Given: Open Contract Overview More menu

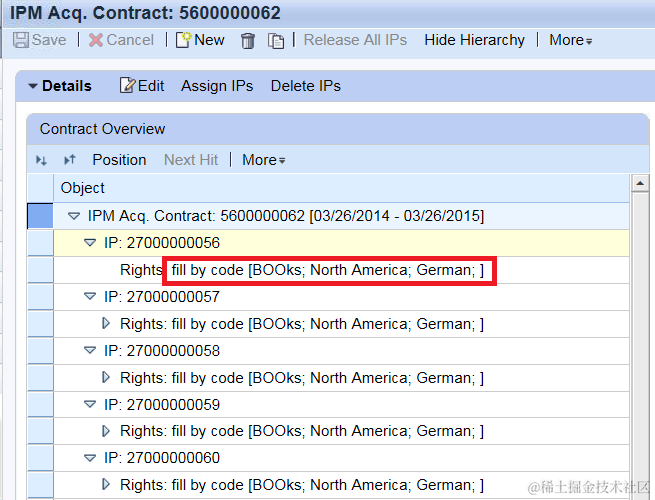Looking at the screenshot, I should click(264, 160).
